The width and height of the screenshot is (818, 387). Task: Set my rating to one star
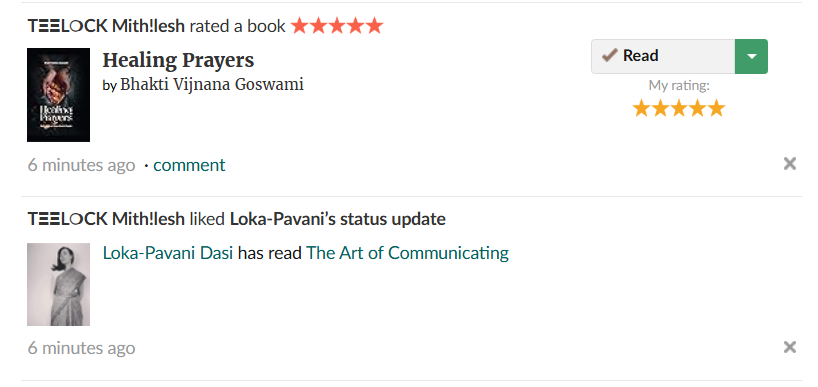[641, 108]
